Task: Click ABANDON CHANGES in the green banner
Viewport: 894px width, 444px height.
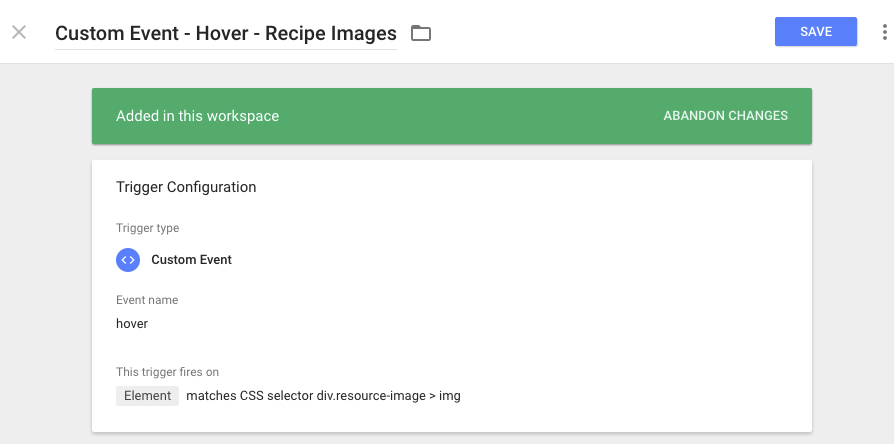Action: (x=725, y=116)
